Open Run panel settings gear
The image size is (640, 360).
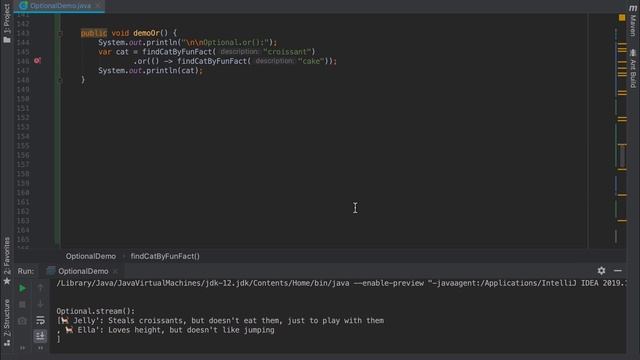(601, 271)
